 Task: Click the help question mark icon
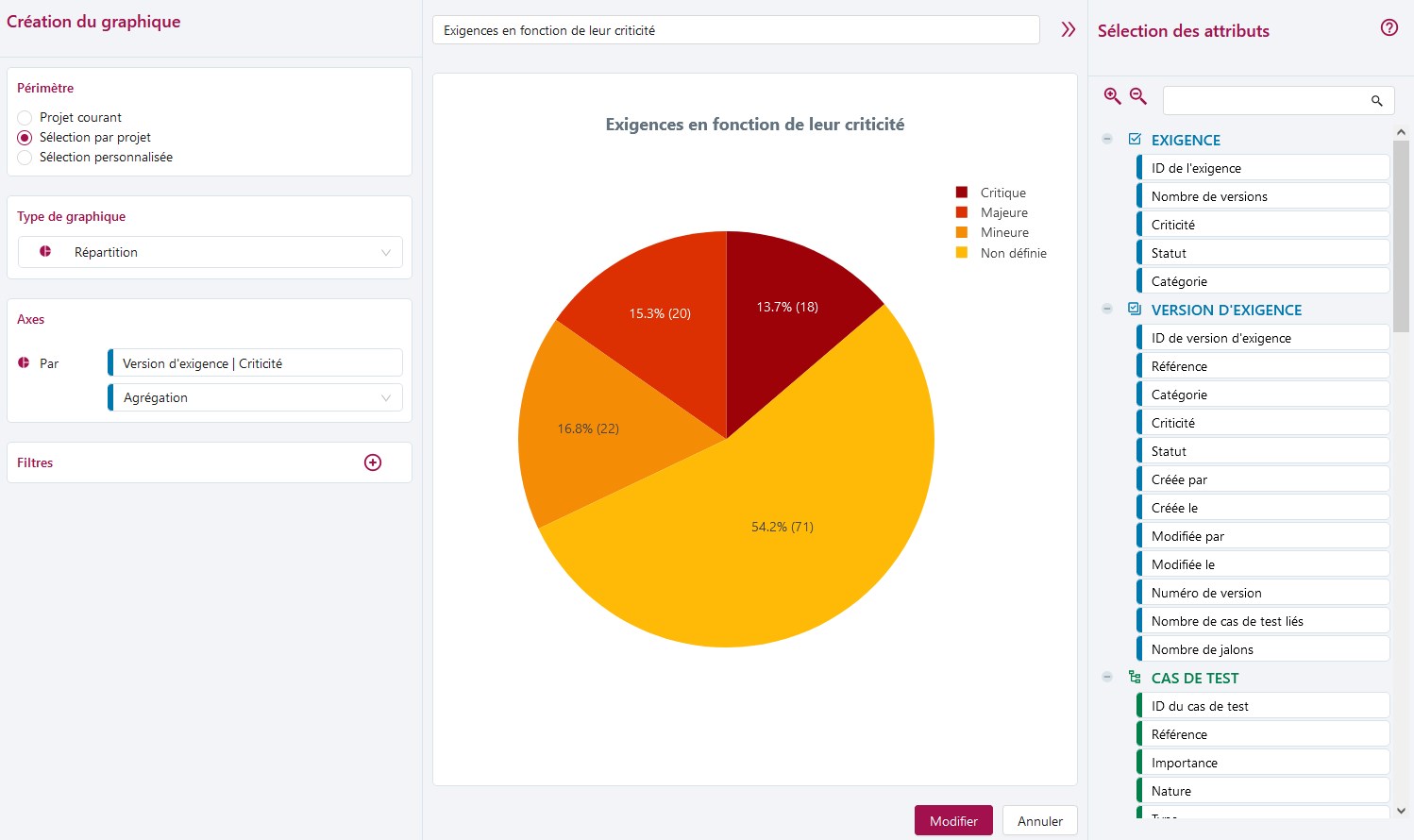point(1389,28)
